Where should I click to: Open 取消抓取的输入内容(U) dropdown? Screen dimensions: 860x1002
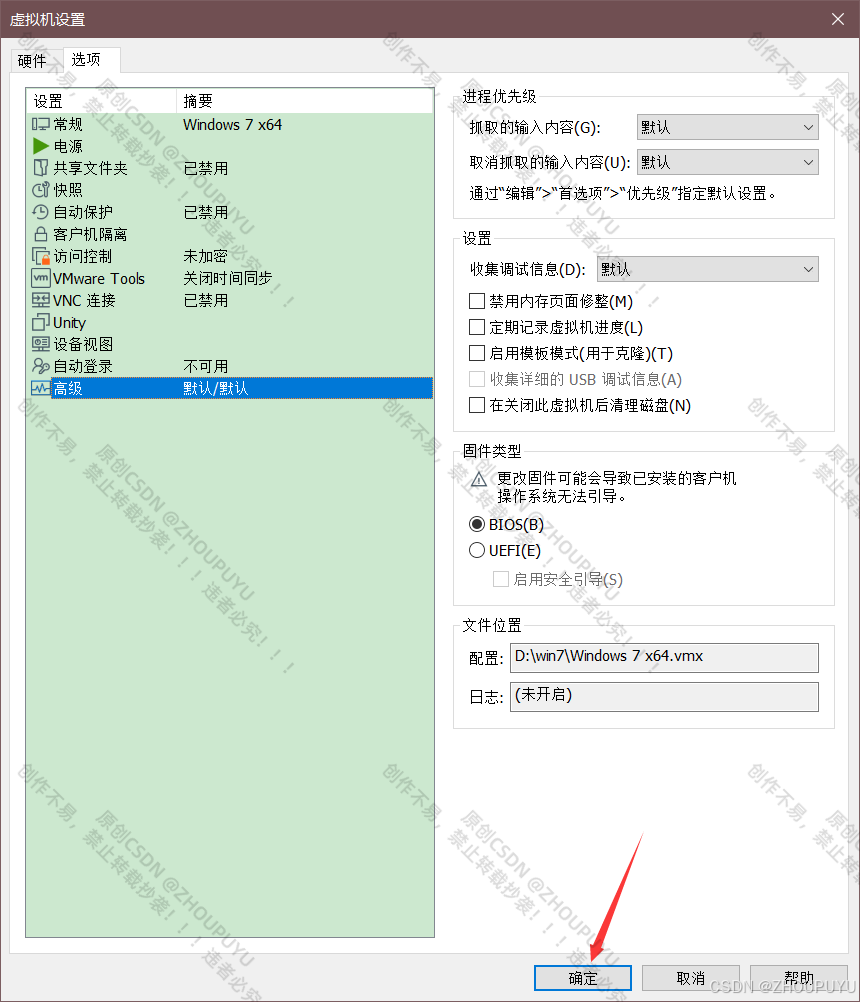pos(728,162)
